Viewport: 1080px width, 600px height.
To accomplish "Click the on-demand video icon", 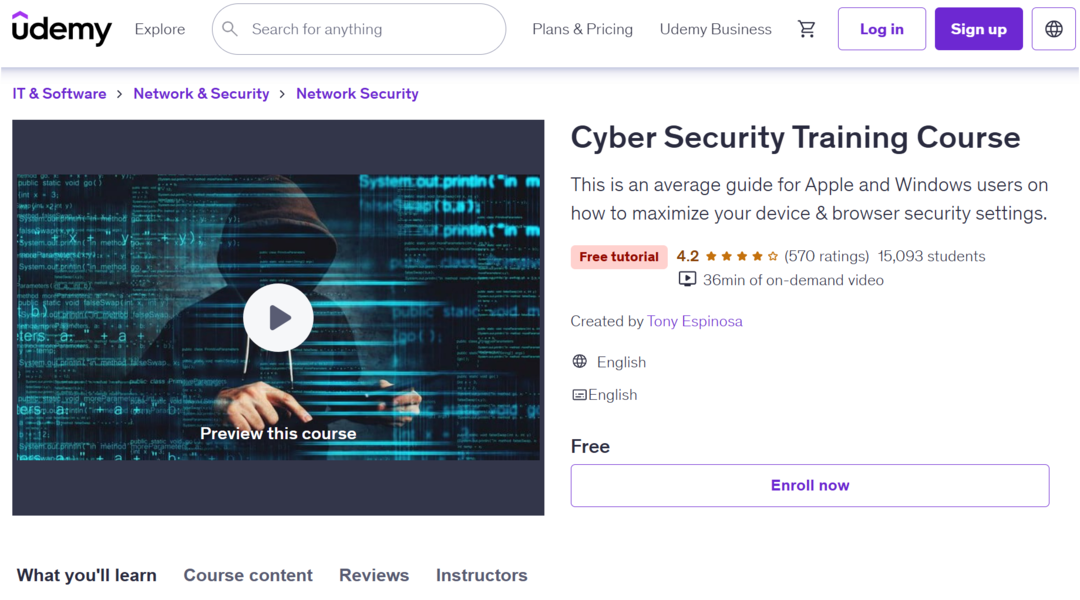I will (687, 280).
